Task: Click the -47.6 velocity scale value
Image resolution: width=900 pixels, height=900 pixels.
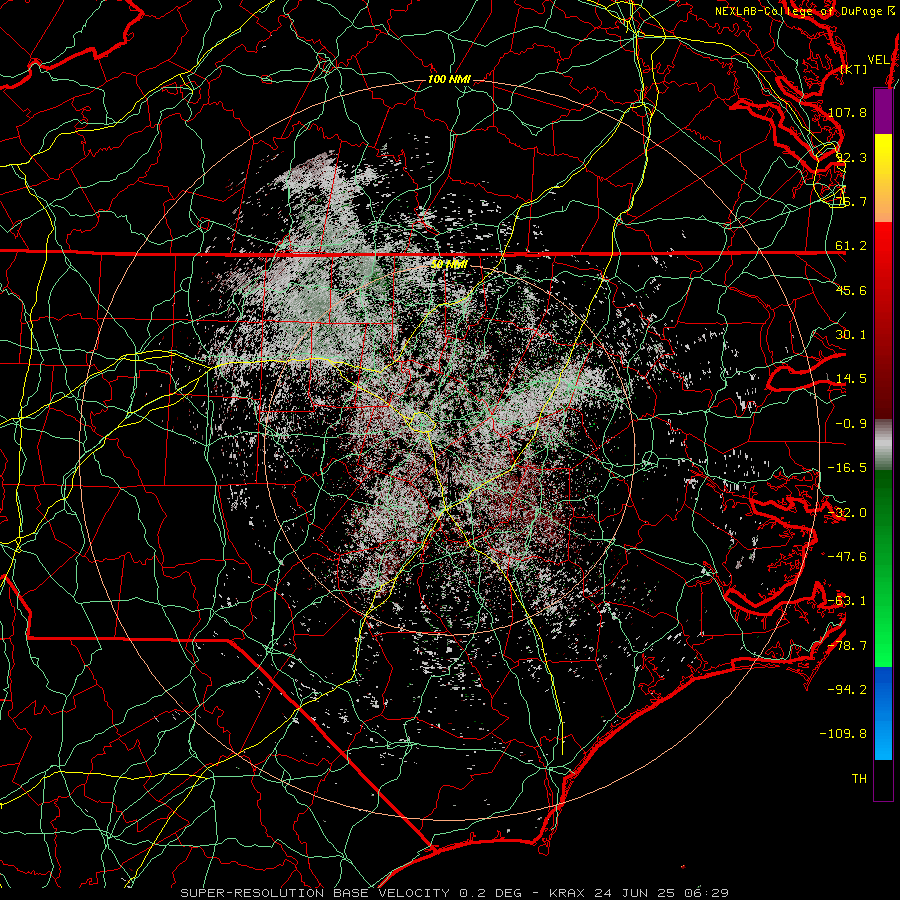Action: [x=847, y=557]
